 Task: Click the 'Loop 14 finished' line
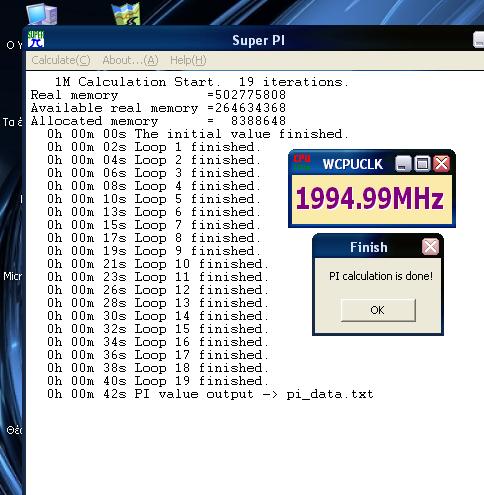[158, 316]
